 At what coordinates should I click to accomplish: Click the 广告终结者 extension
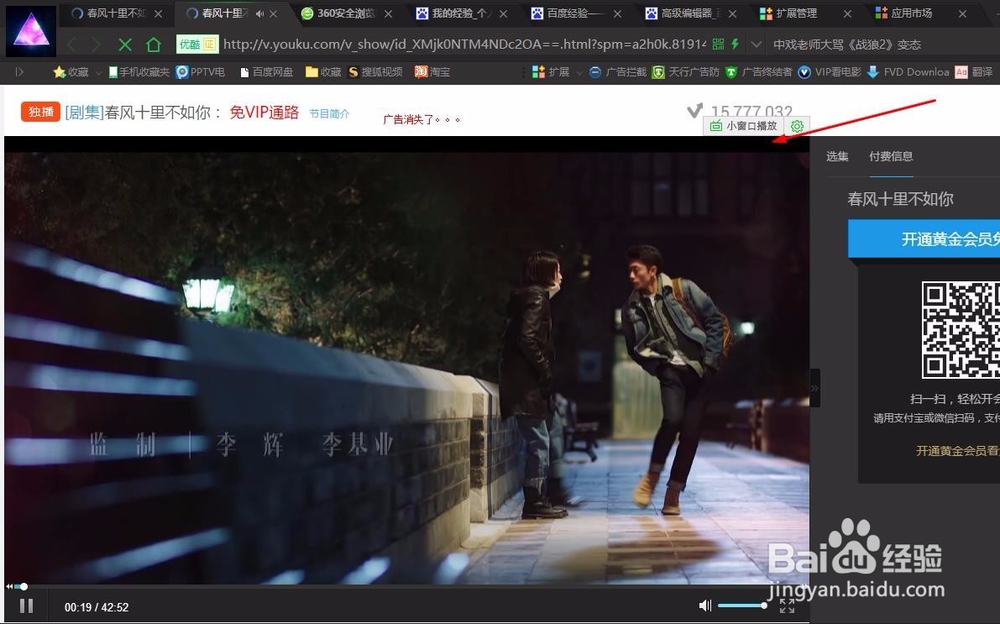point(758,72)
